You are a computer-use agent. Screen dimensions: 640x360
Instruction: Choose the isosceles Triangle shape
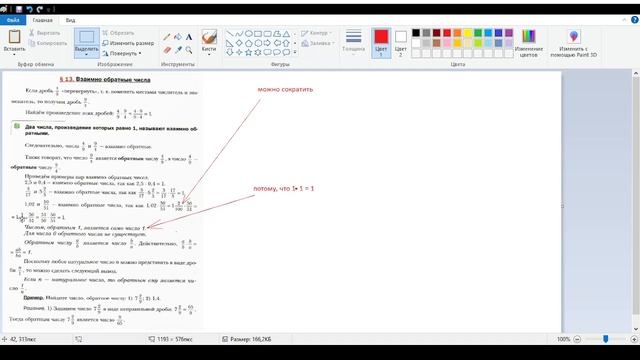(x=286, y=33)
